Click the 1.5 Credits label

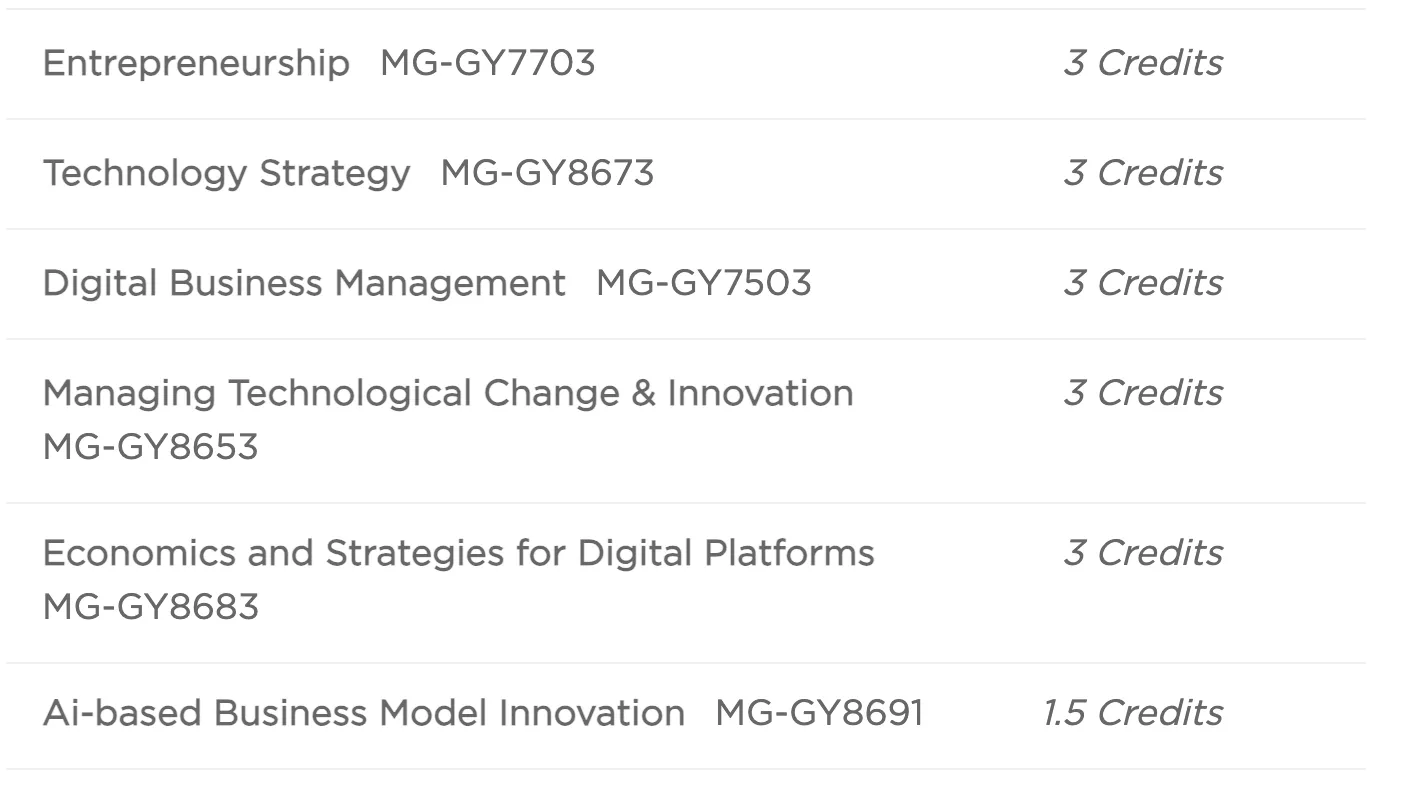click(x=1132, y=714)
